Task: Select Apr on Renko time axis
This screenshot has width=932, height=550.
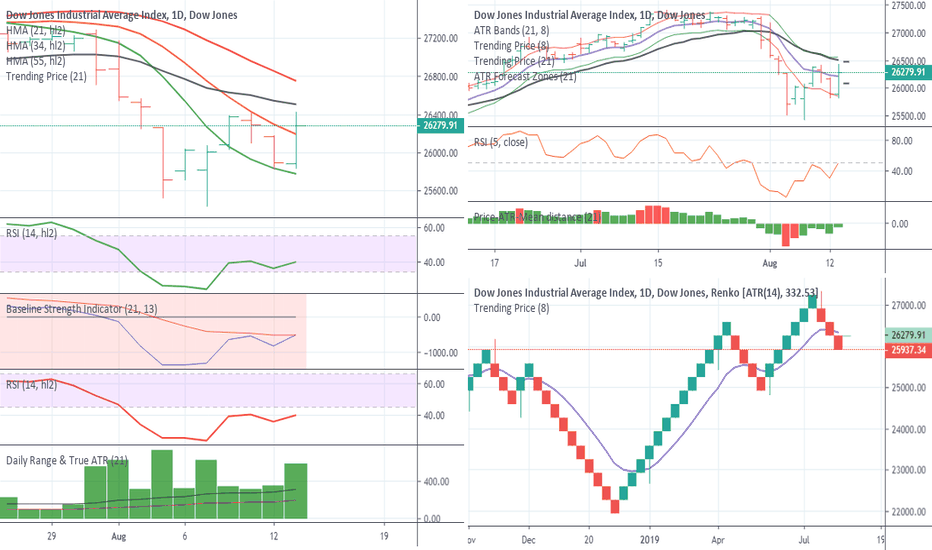Action: (718, 540)
